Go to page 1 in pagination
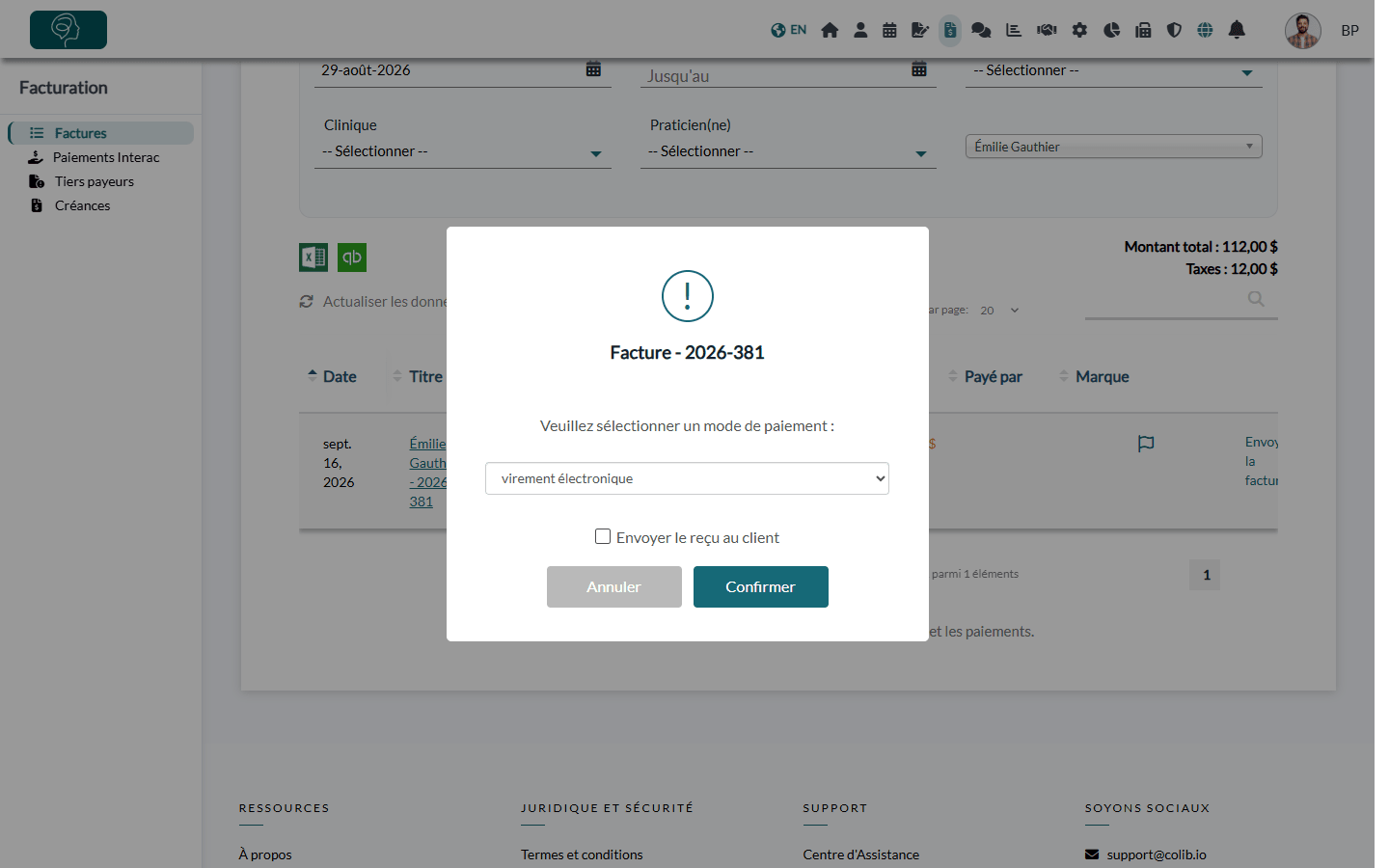This screenshot has height=868, width=1389. [x=1206, y=575]
